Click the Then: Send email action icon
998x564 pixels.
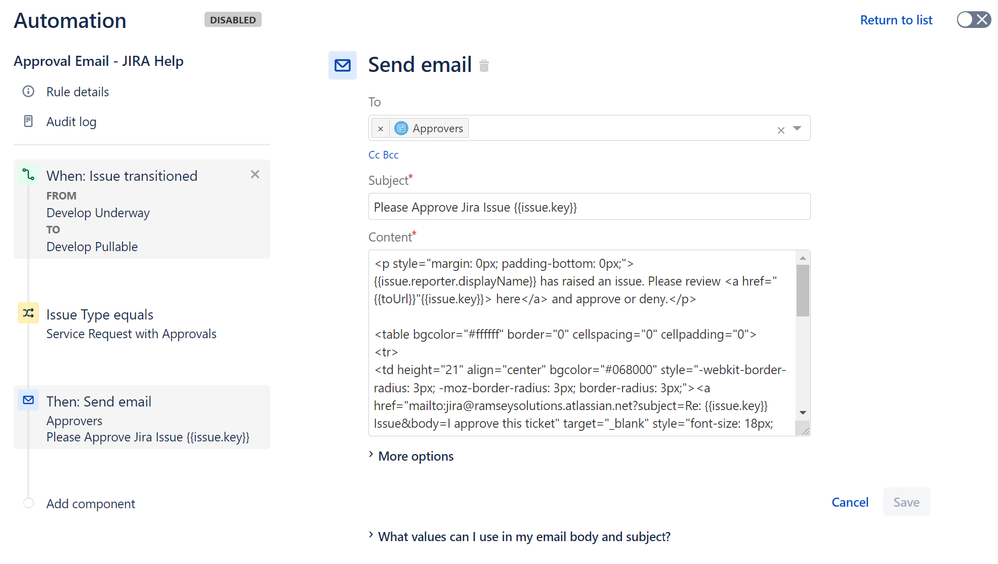coord(28,401)
